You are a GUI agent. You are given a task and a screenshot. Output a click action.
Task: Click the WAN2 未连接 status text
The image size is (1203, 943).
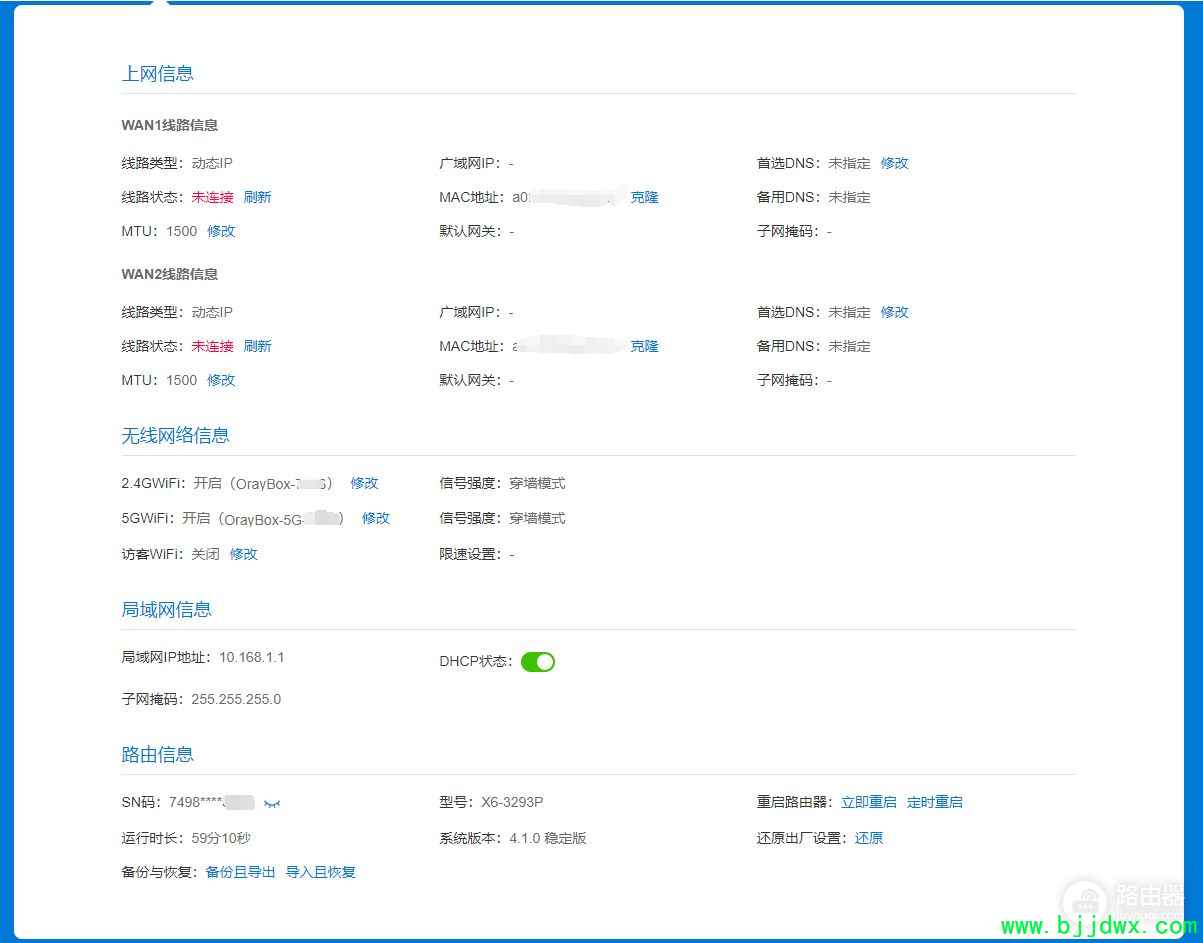coord(212,346)
